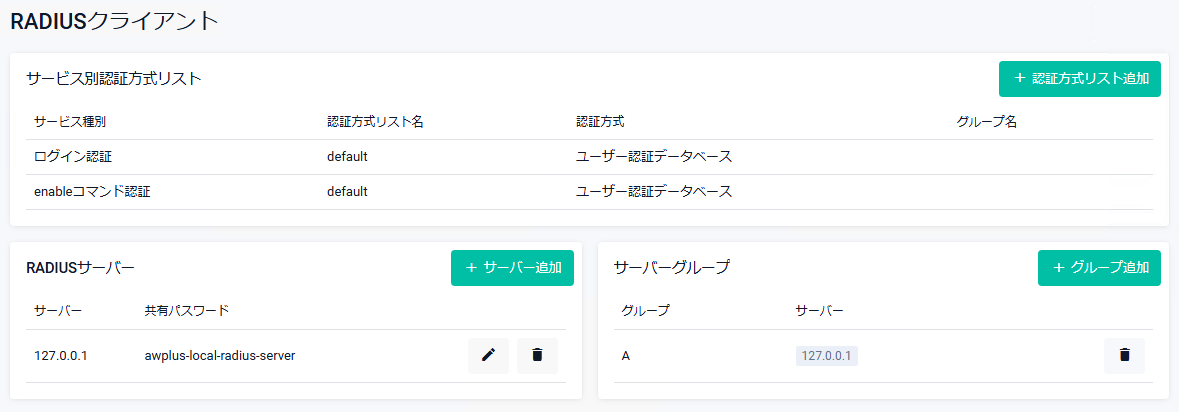The height and width of the screenshot is (412, 1179).
Task: Click the 認証方式リスト追加 button
Action: [1079, 78]
